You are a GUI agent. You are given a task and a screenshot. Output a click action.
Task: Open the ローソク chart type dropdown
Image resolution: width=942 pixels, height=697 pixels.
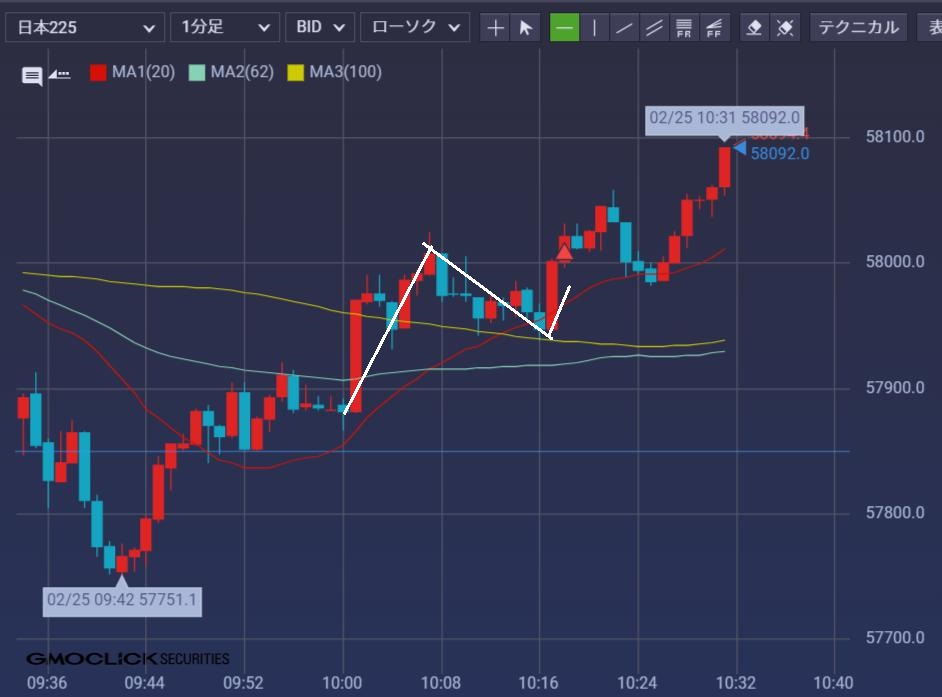(x=414, y=28)
